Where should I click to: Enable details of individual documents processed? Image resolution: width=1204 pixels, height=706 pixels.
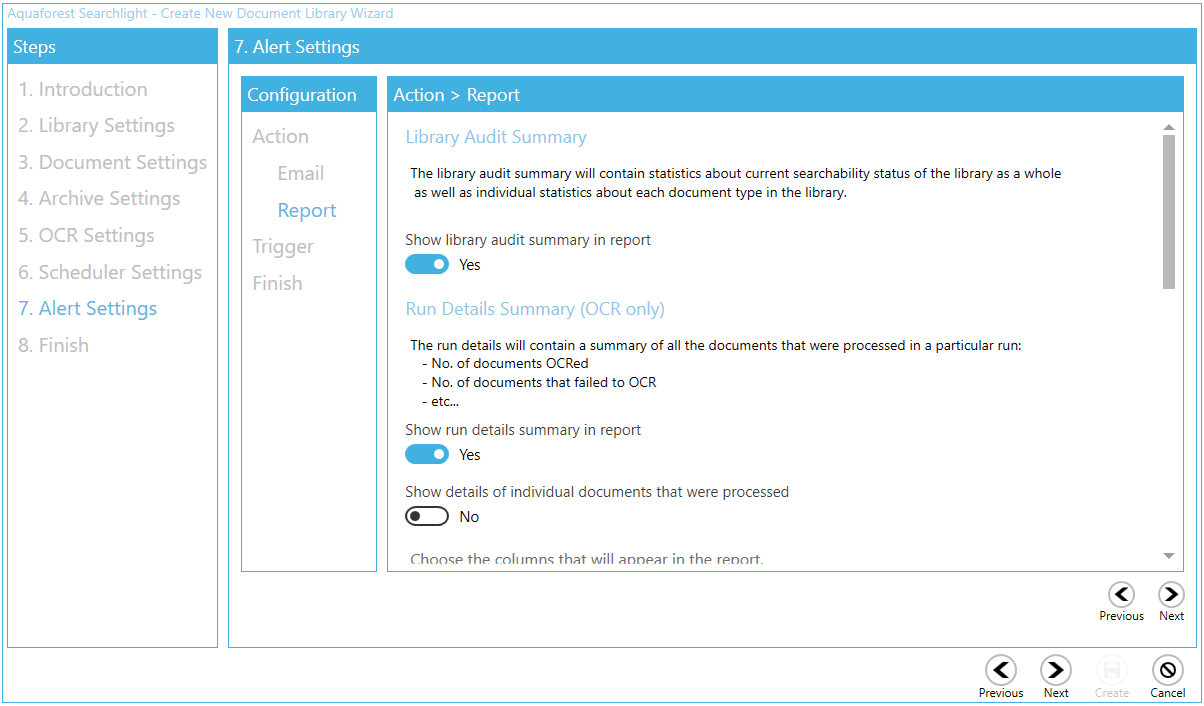tap(427, 517)
